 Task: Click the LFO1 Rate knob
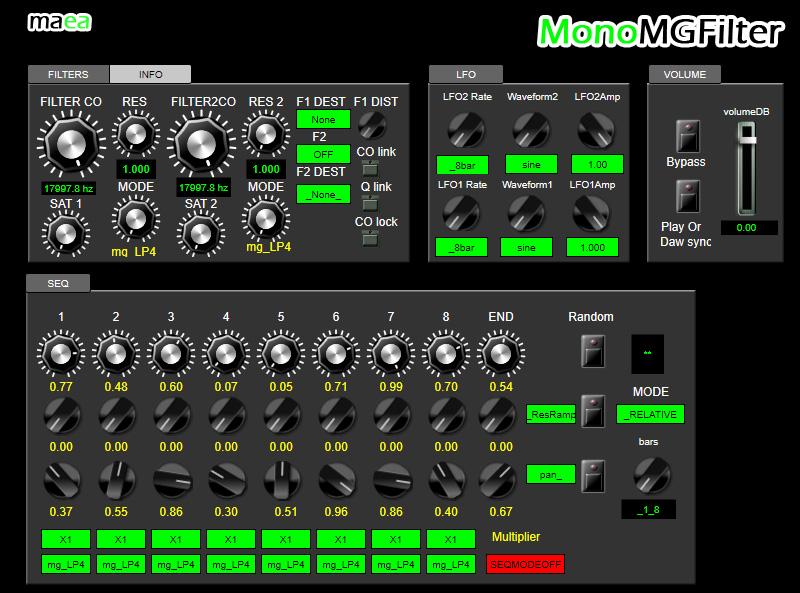point(461,213)
